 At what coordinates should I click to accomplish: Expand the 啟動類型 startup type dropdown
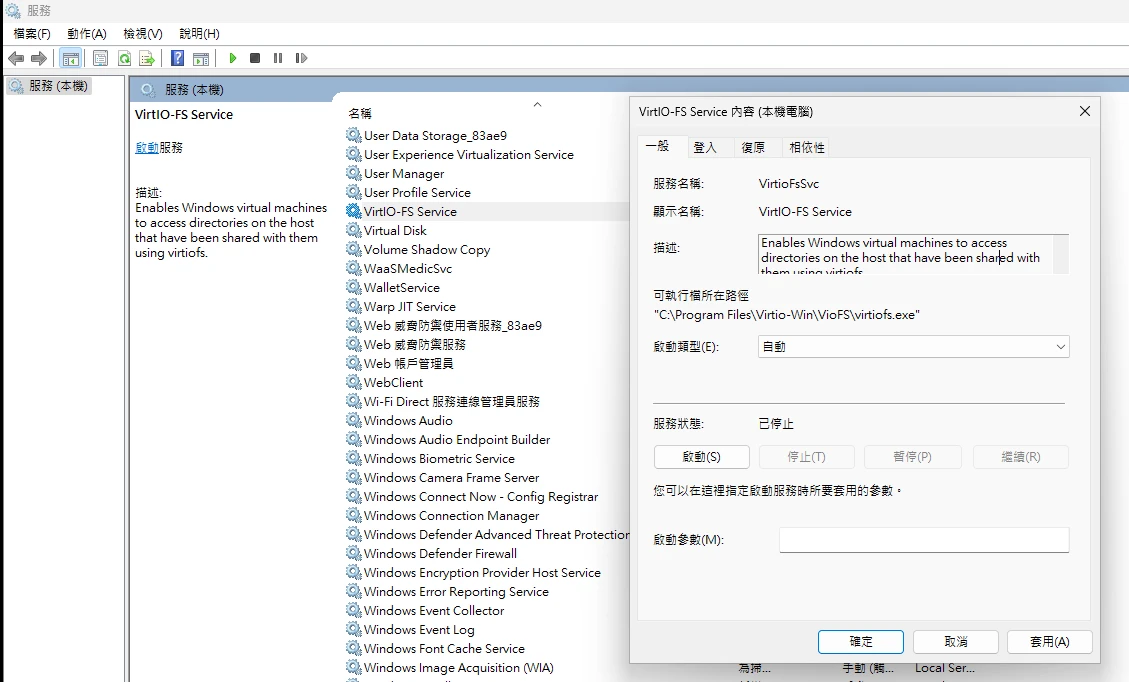coord(913,347)
